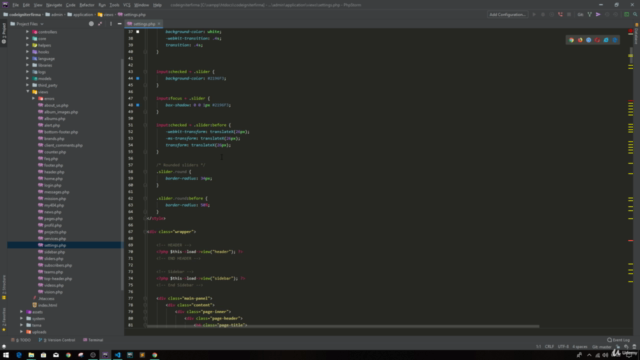Click the Git master branch in status bar

(x=602, y=347)
